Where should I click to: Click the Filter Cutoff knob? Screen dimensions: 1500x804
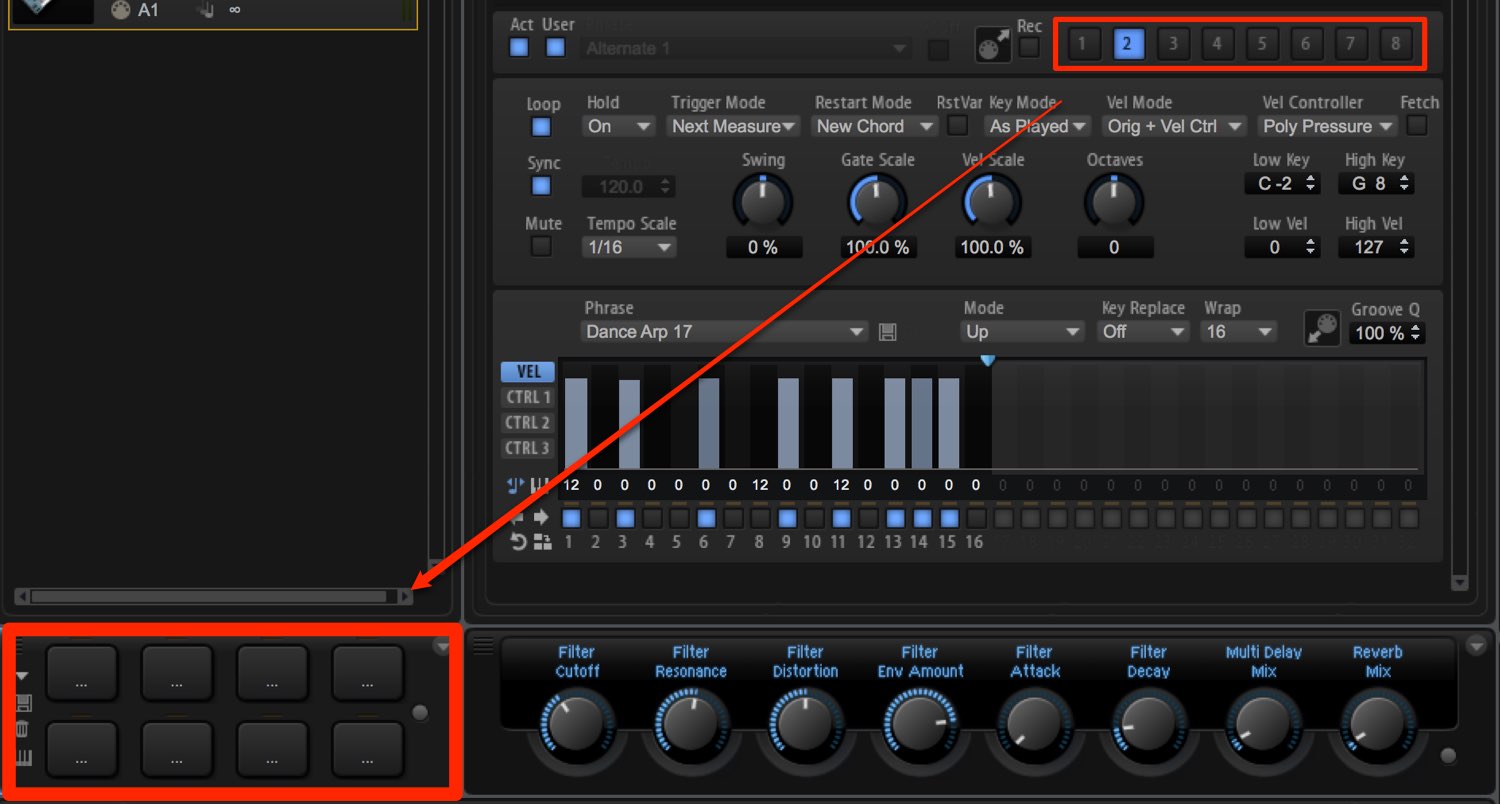coord(576,724)
